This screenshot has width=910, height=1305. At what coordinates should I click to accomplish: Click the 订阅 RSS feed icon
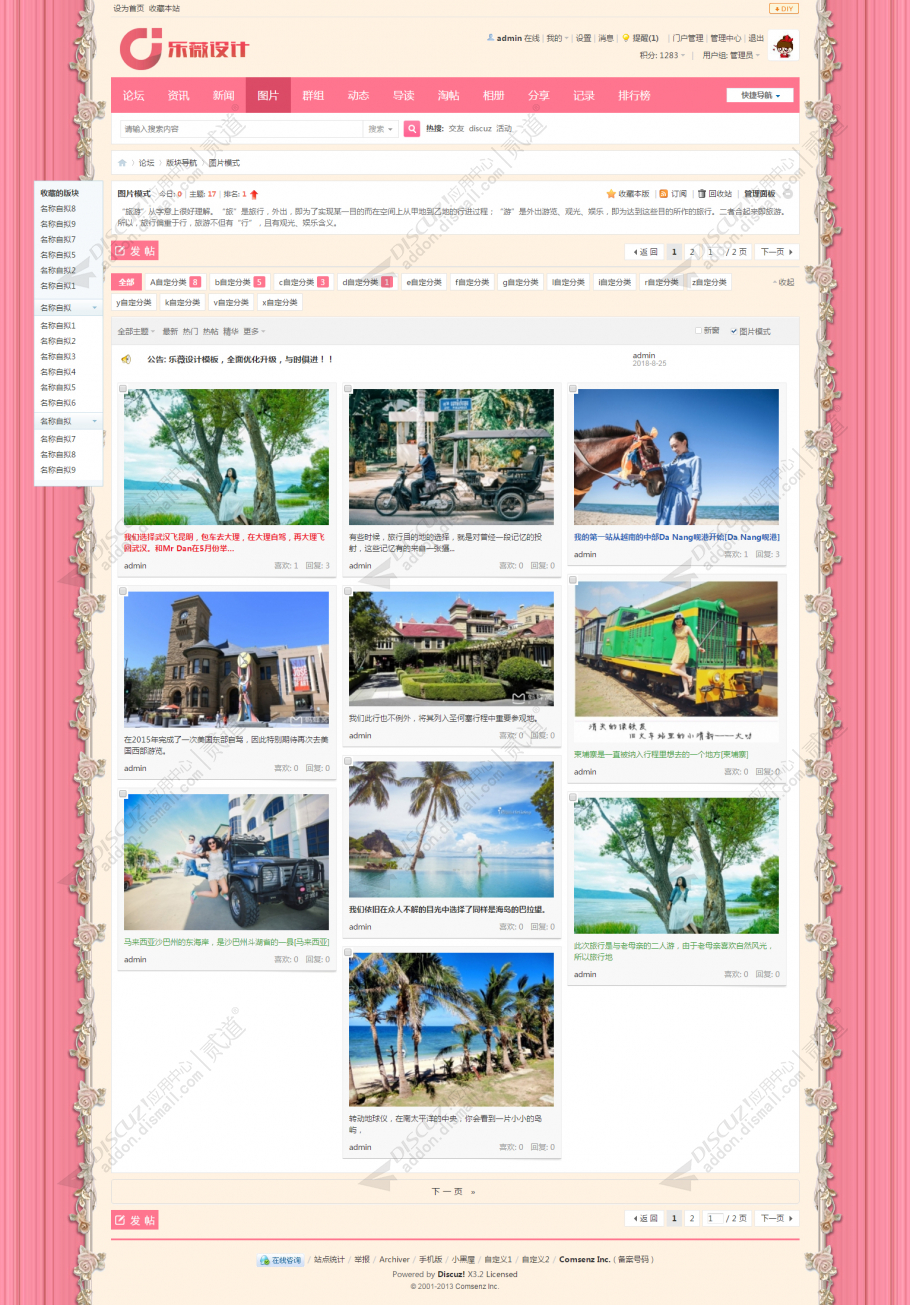pos(664,194)
